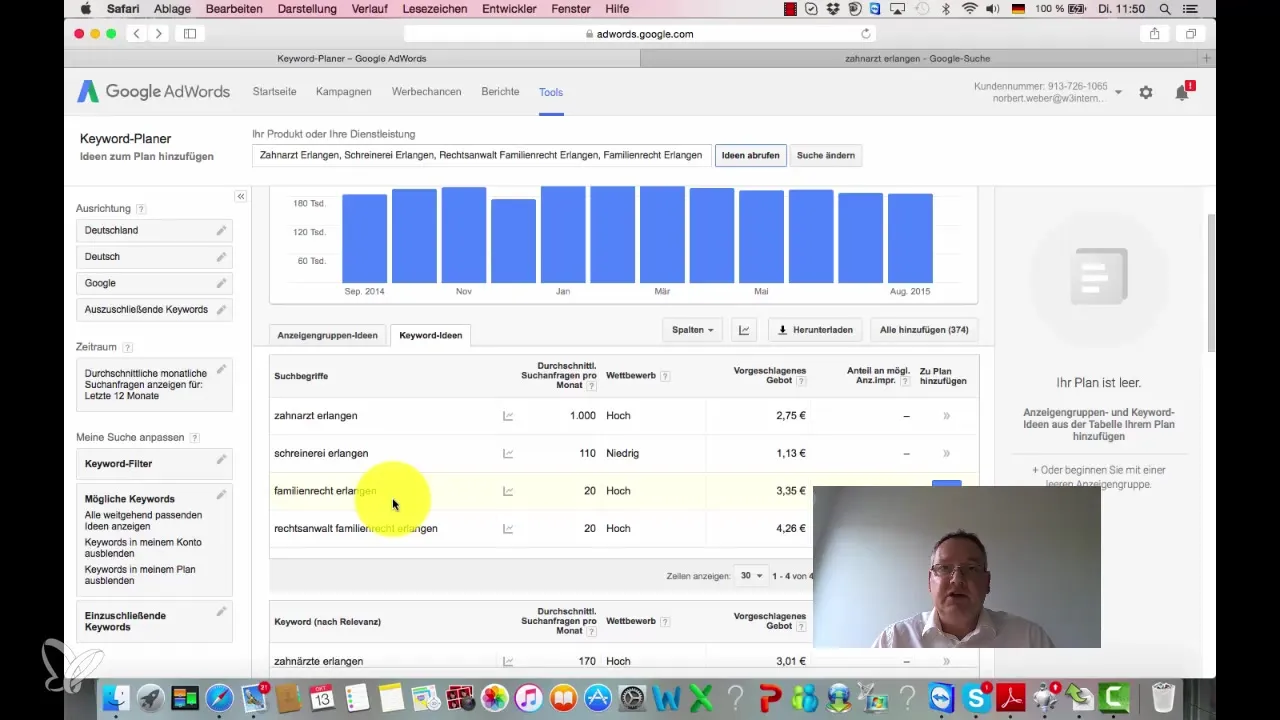Show trend chart for zahnarzt erlangen
Screen dimensions: 1280x720
tap(508, 416)
